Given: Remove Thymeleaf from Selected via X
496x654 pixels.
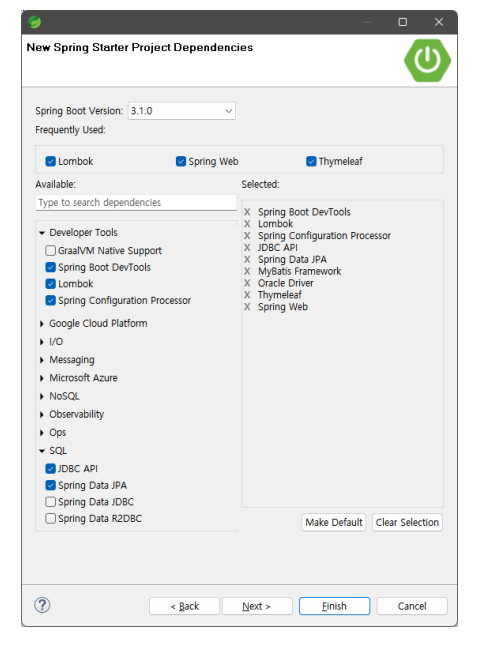Looking at the screenshot, I should 247,295.
